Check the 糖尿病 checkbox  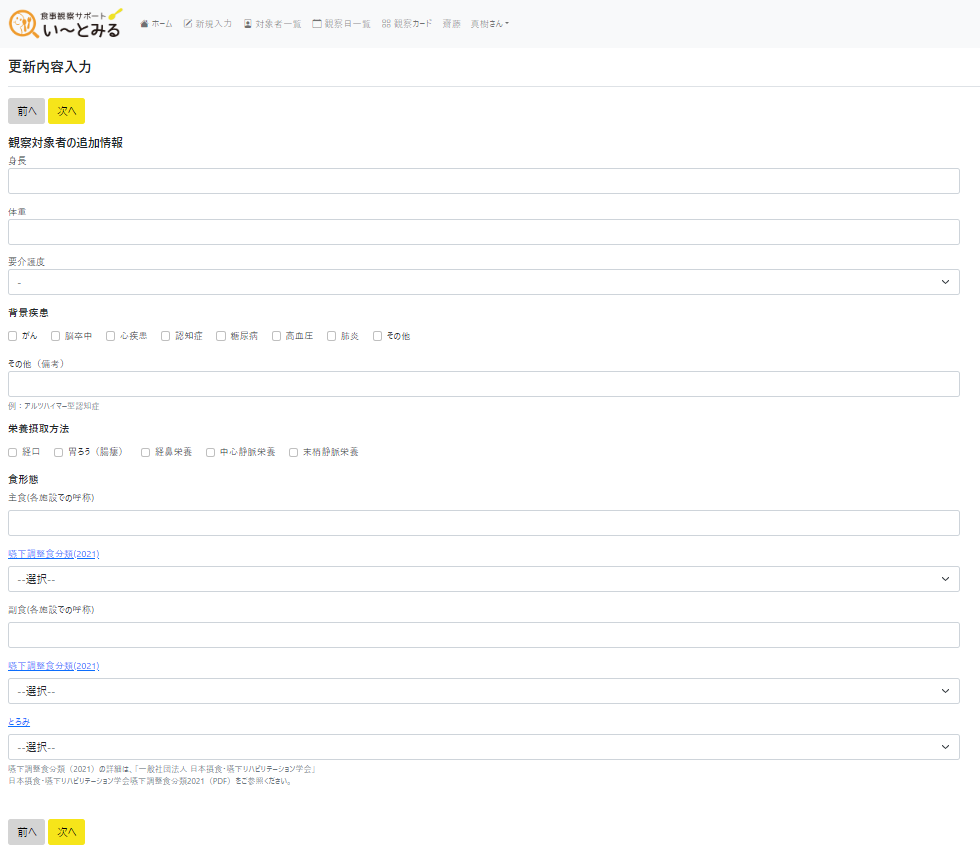[x=221, y=336]
